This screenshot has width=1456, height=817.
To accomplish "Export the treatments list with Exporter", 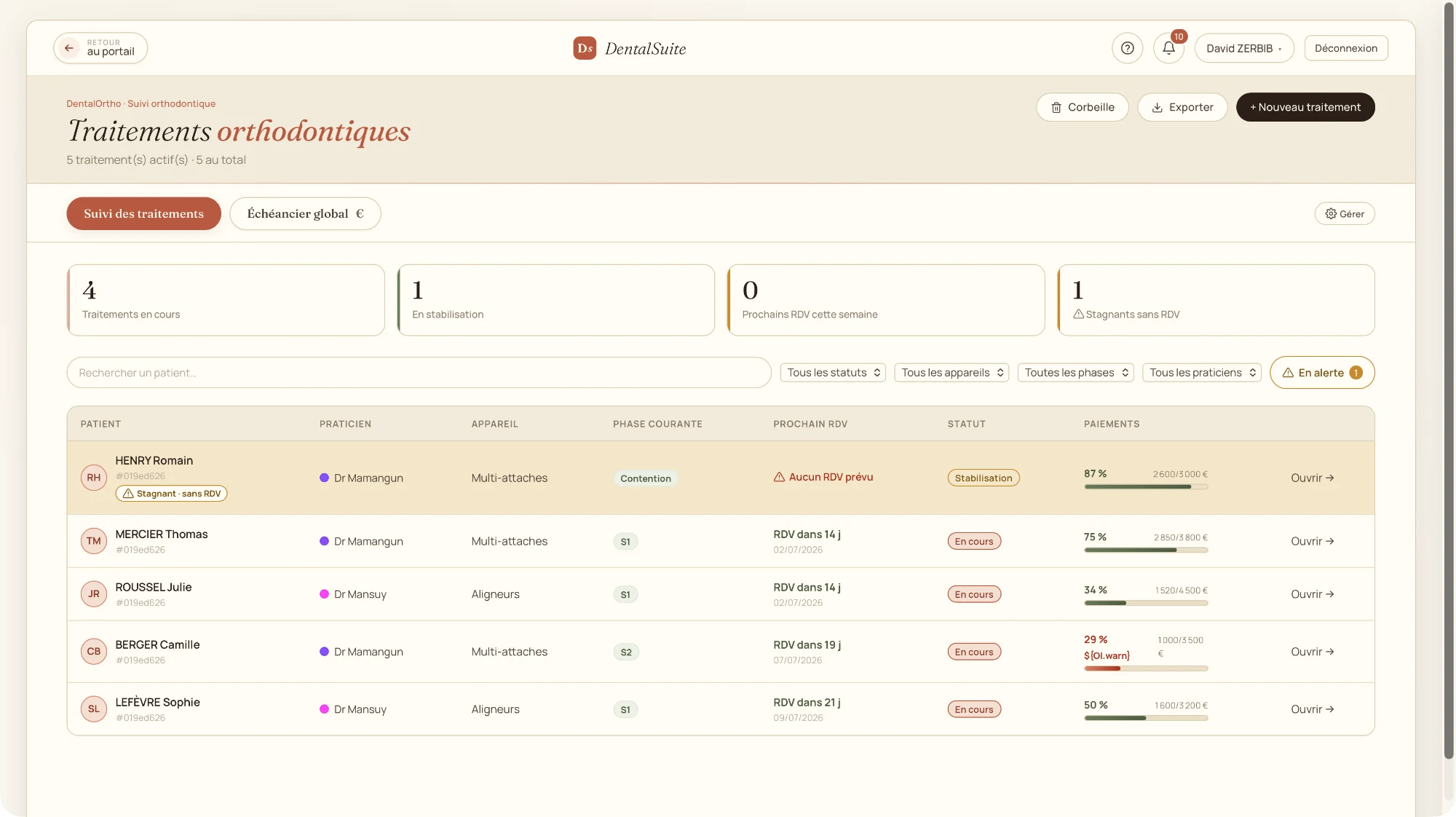I will 1182,107.
